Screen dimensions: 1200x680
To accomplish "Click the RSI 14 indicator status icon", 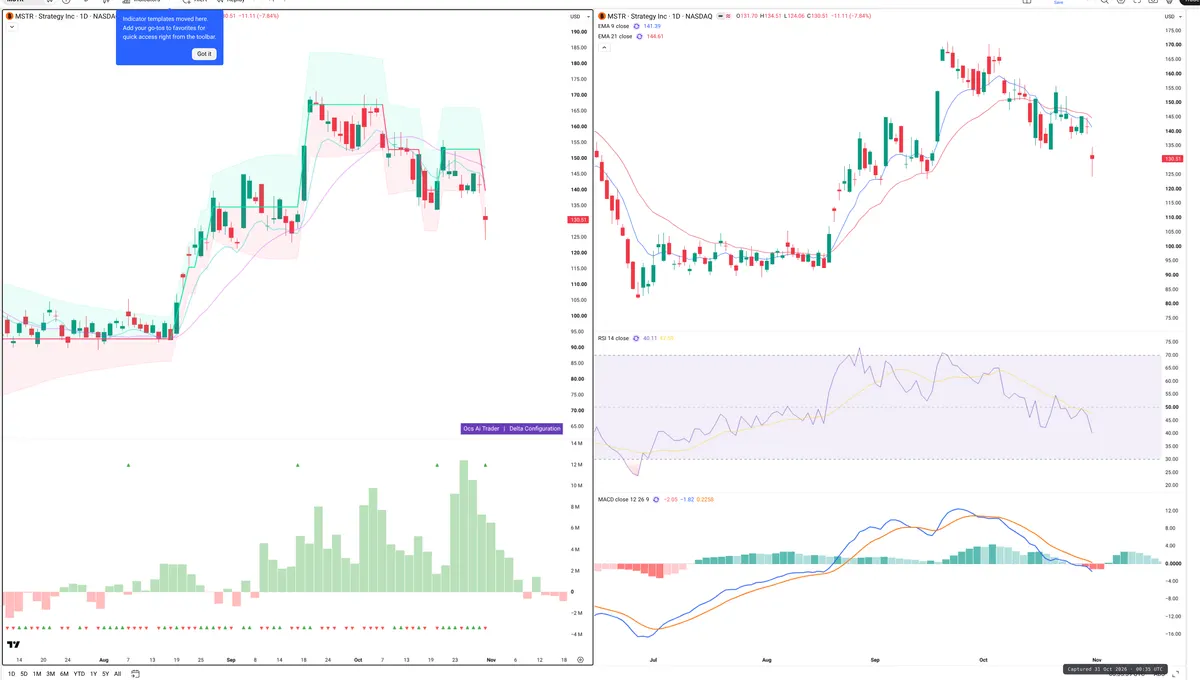I will pos(637,338).
